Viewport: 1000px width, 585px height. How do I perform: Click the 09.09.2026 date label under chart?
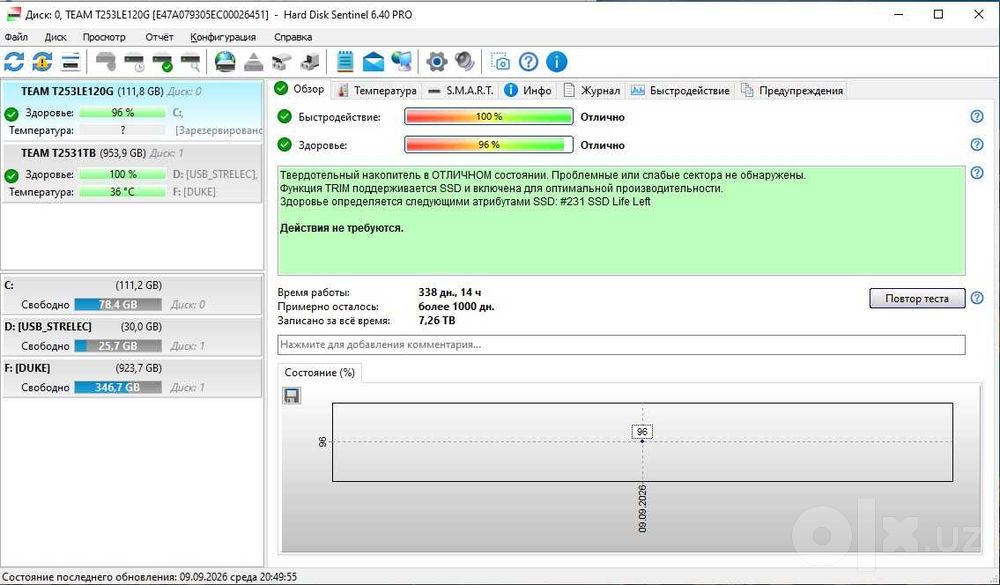[642, 508]
